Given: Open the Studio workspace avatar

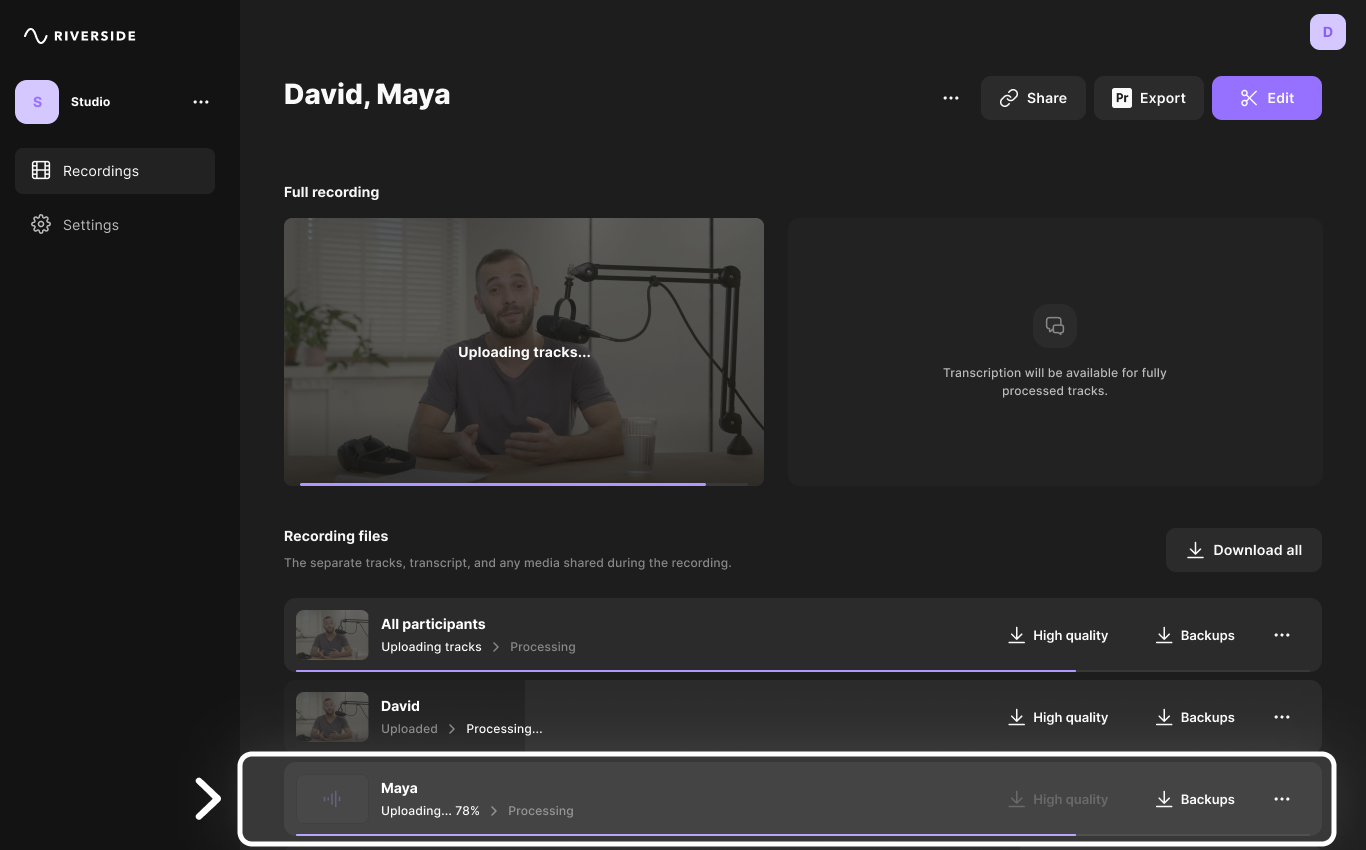Looking at the screenshot, I should tap(37, 102).
